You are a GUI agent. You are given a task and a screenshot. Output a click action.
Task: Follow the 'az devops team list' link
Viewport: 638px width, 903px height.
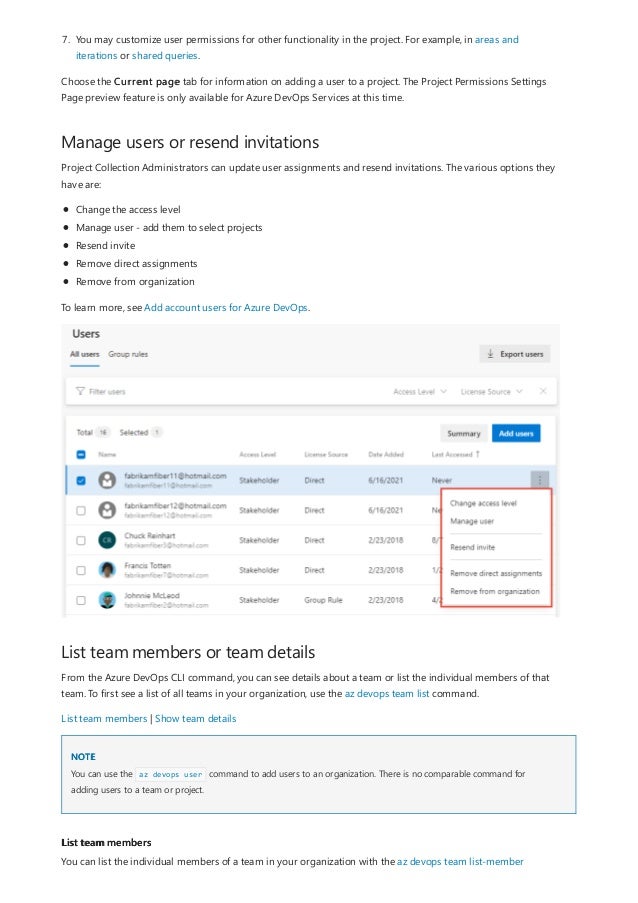(386, 694)
